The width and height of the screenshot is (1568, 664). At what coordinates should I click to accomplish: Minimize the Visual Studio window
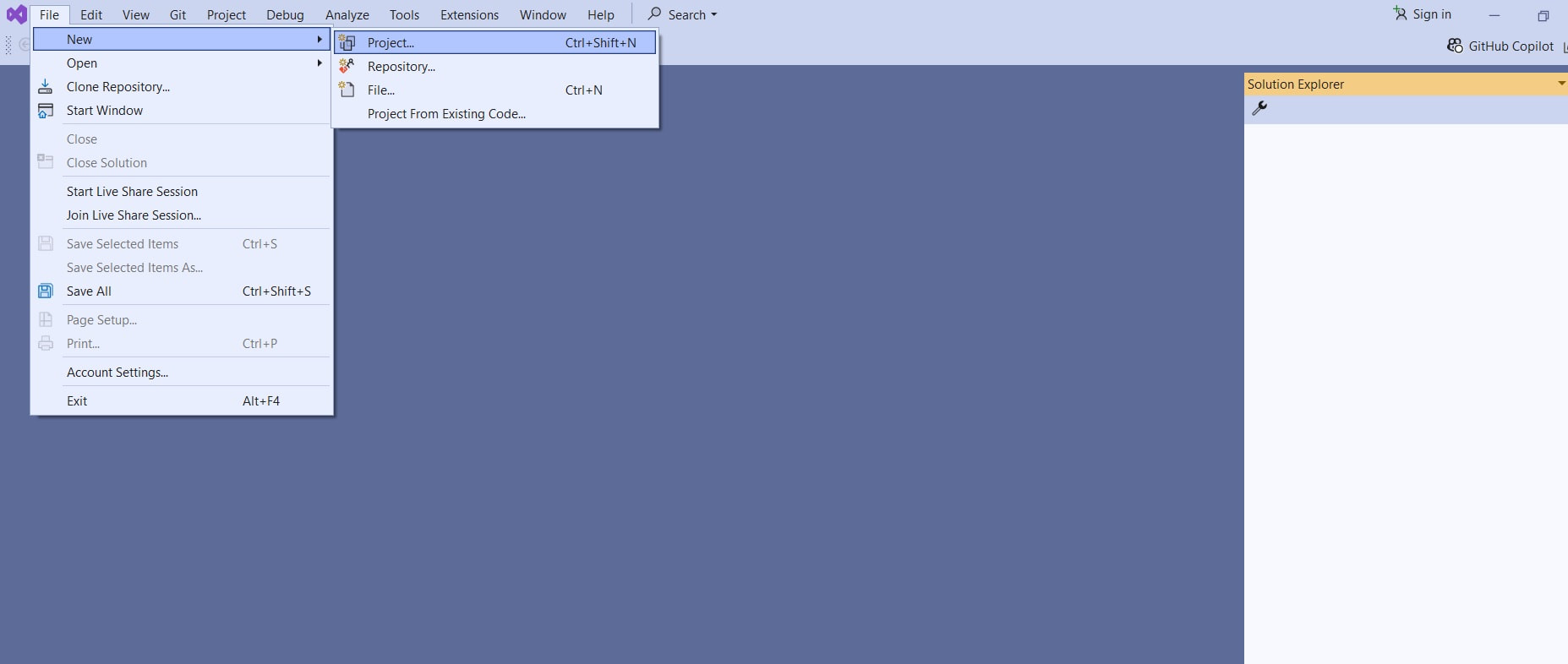pos(1494,15)
